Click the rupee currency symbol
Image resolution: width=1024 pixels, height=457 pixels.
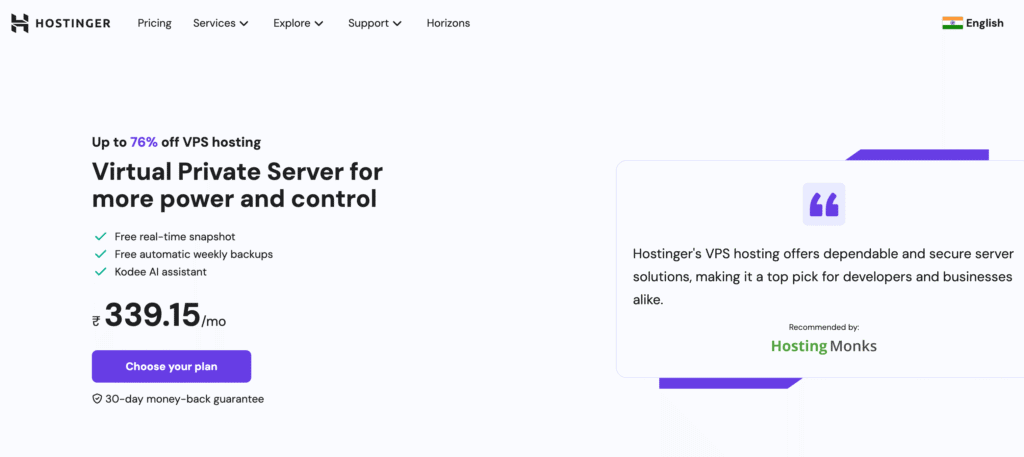[x=96, y=321]
